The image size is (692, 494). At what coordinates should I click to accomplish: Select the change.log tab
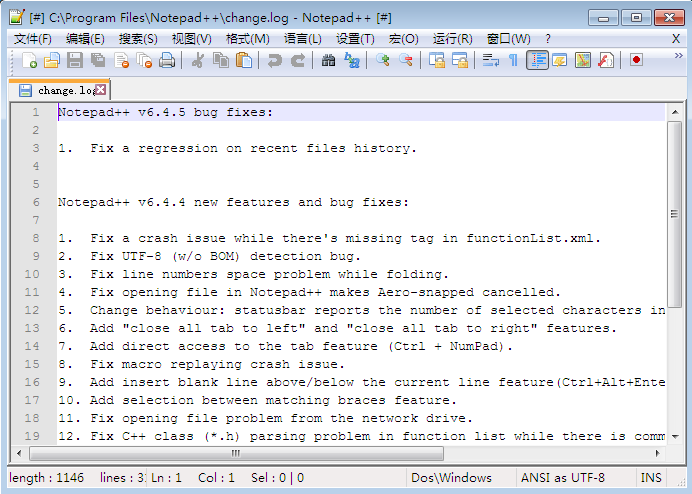coord(59,90)
